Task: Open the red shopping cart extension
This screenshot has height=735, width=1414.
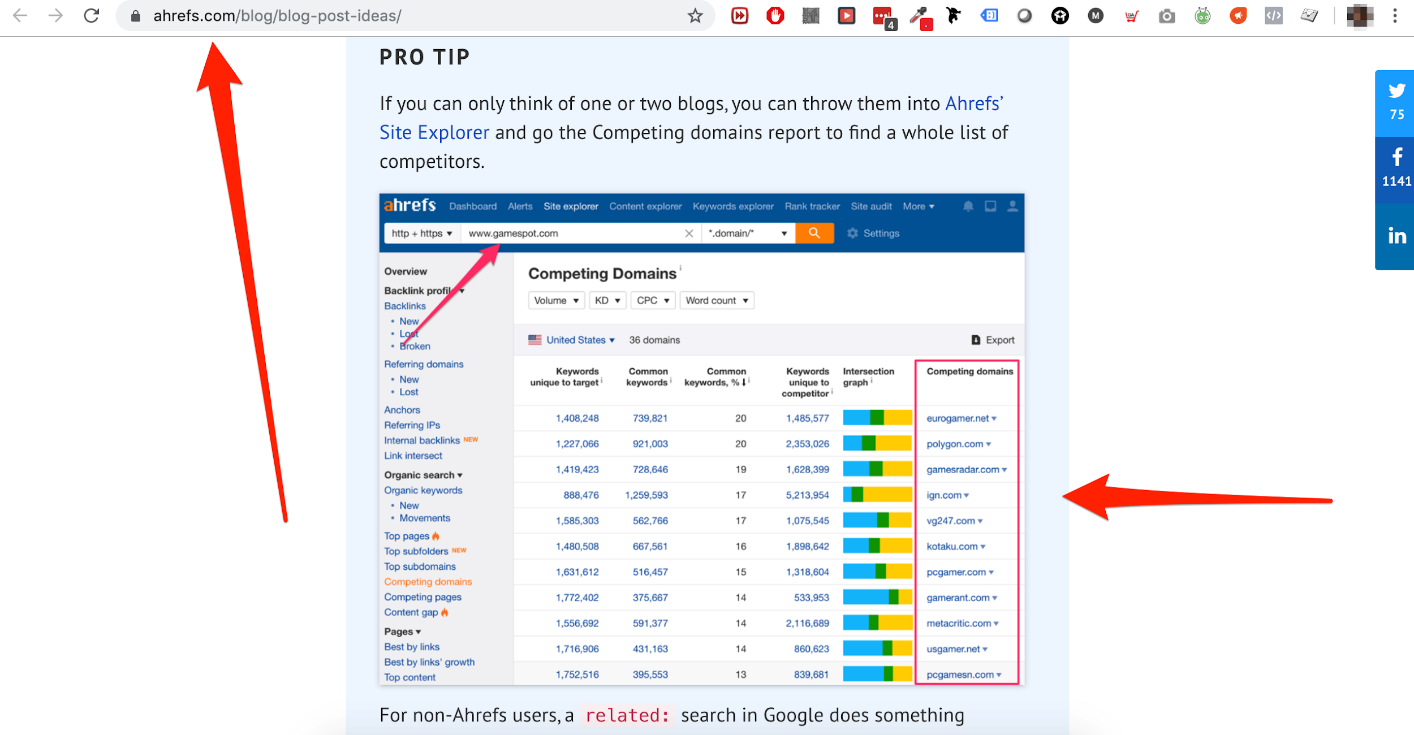Action: [x=1131, y=16]
